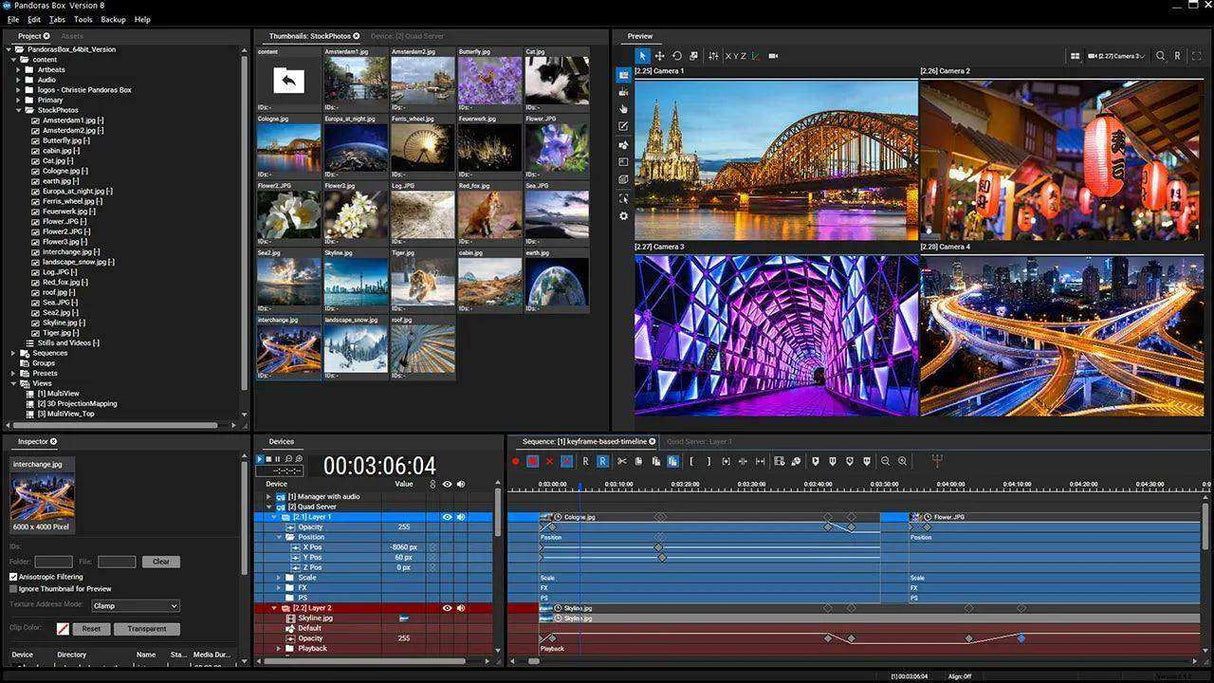The height and width of the screenshot is (683, 1214).
Task: Open the preview settings gear icon
Action: tap(623, 216)
